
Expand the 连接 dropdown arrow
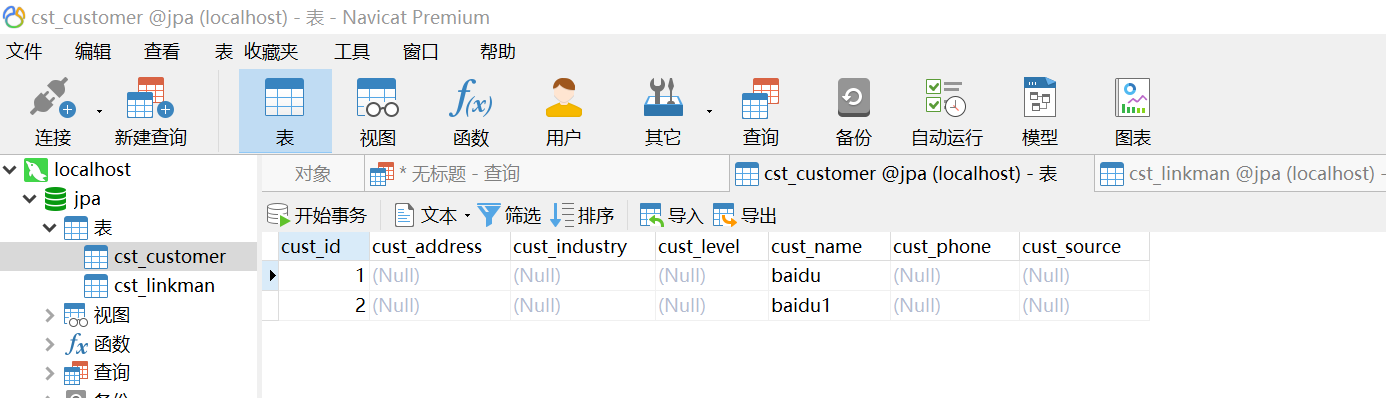click(x=99, y=111)
